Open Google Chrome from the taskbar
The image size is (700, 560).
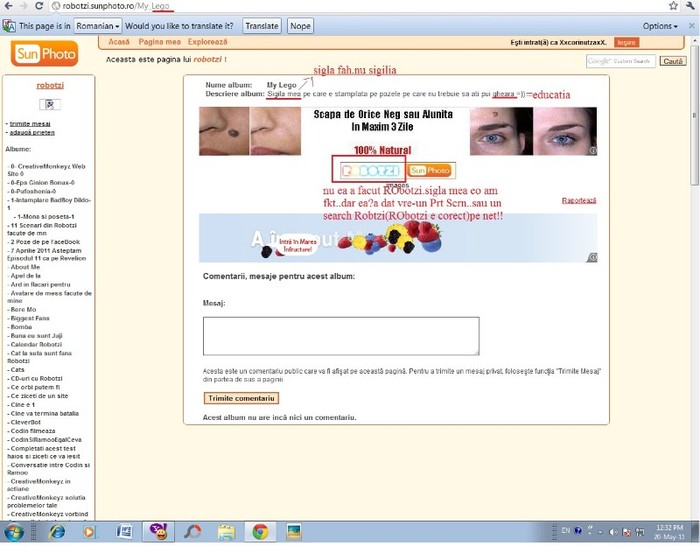point(260,532)
